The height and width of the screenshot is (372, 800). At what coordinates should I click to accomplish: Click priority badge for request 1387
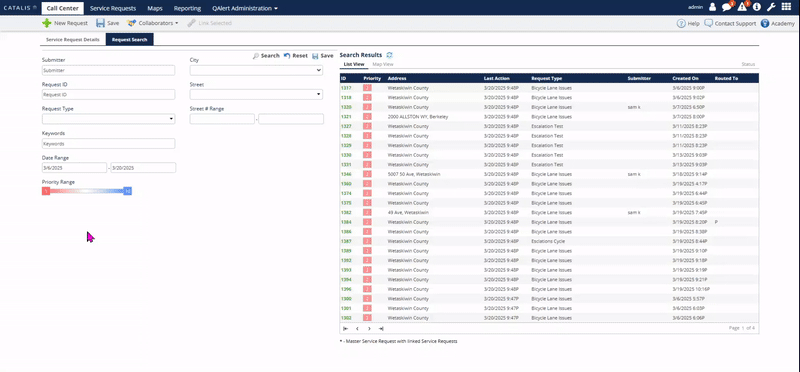(367, 241)
